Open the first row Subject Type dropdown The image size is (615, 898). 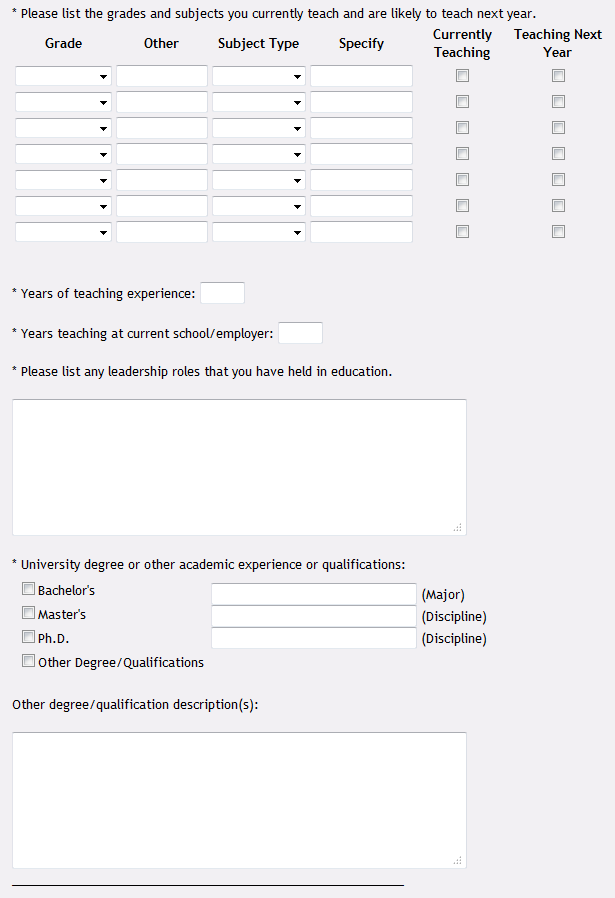258,76
